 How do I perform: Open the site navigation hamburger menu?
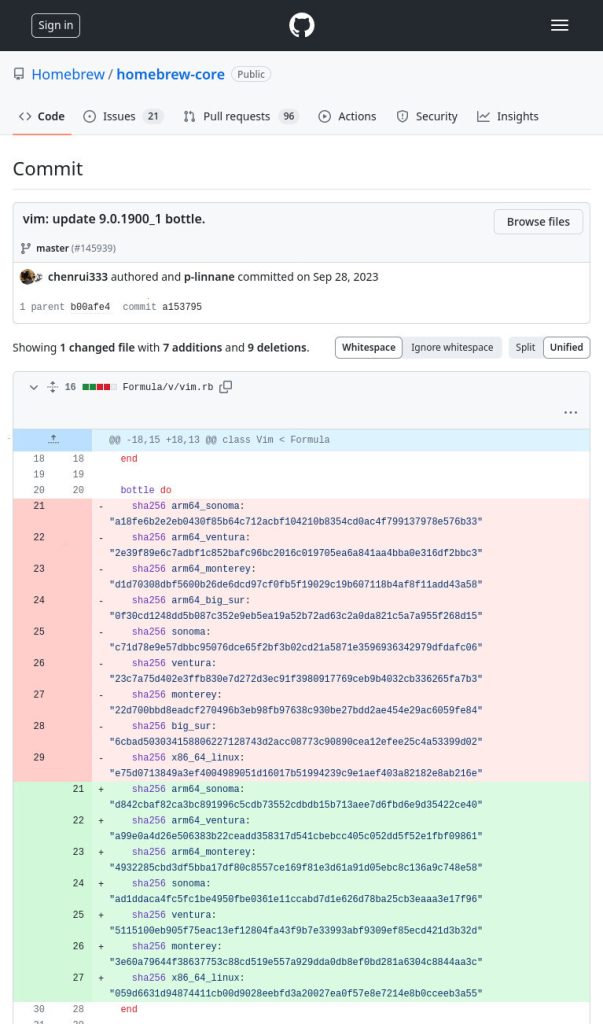tap(560, 25)
